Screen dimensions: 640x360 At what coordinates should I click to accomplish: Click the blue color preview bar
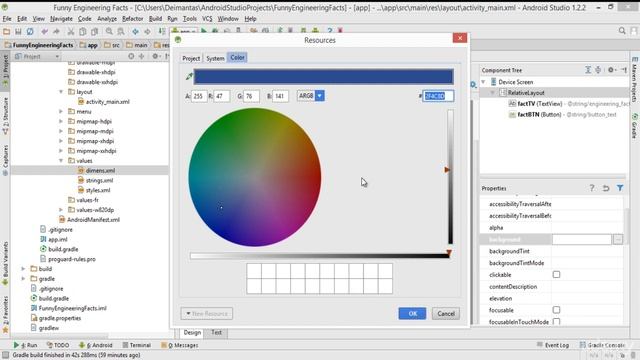[324, 77]
